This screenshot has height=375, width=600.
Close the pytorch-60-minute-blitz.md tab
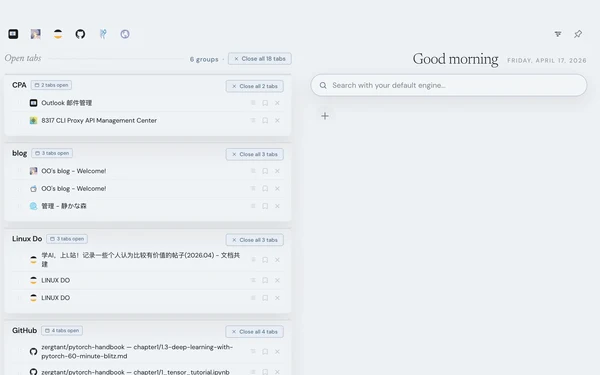pos(277,352)
